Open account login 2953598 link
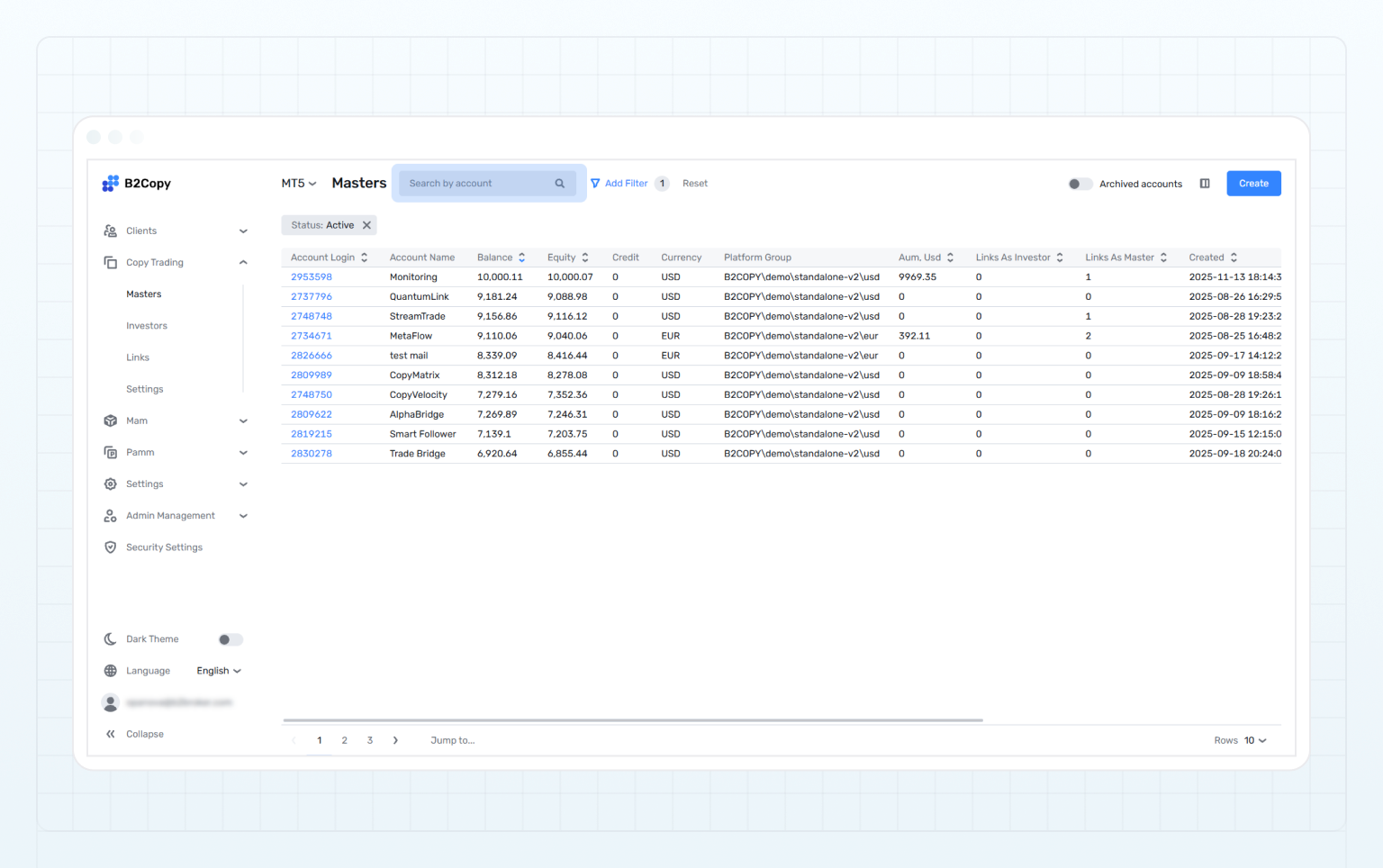1383x868 pixels. tap(312, 277)
